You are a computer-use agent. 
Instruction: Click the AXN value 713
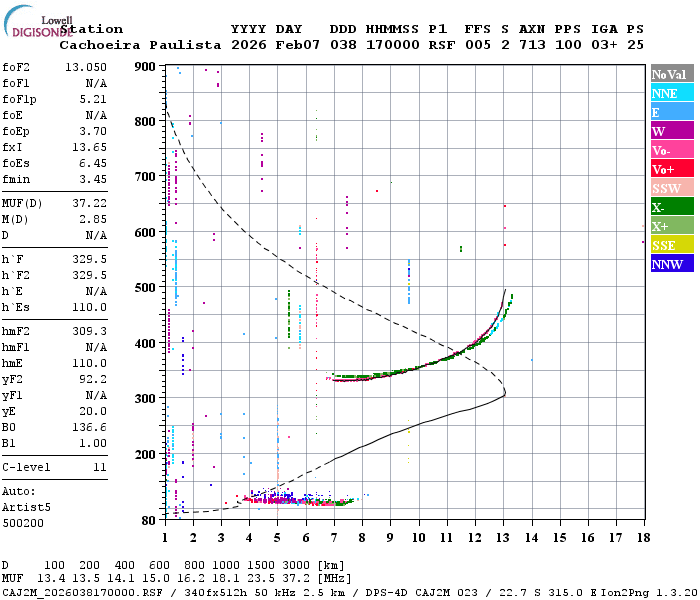(x=532, y=45)
